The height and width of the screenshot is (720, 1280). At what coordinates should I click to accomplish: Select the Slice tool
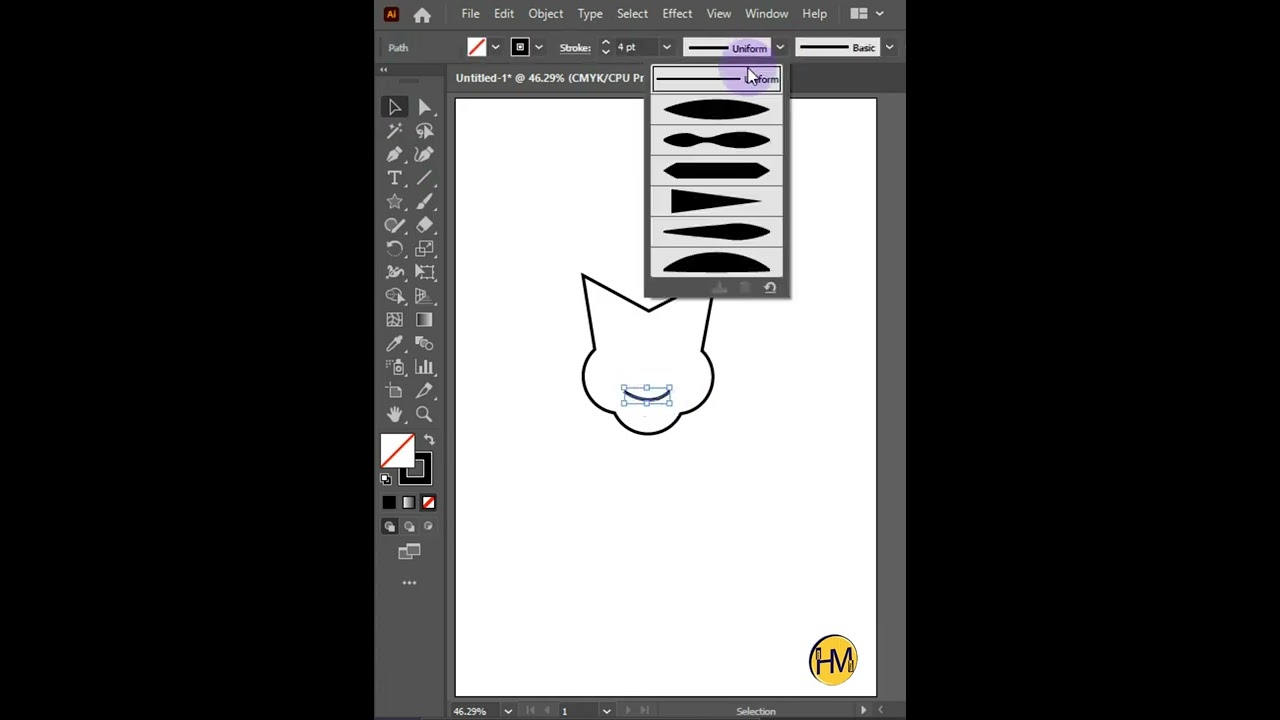[424, 391]
